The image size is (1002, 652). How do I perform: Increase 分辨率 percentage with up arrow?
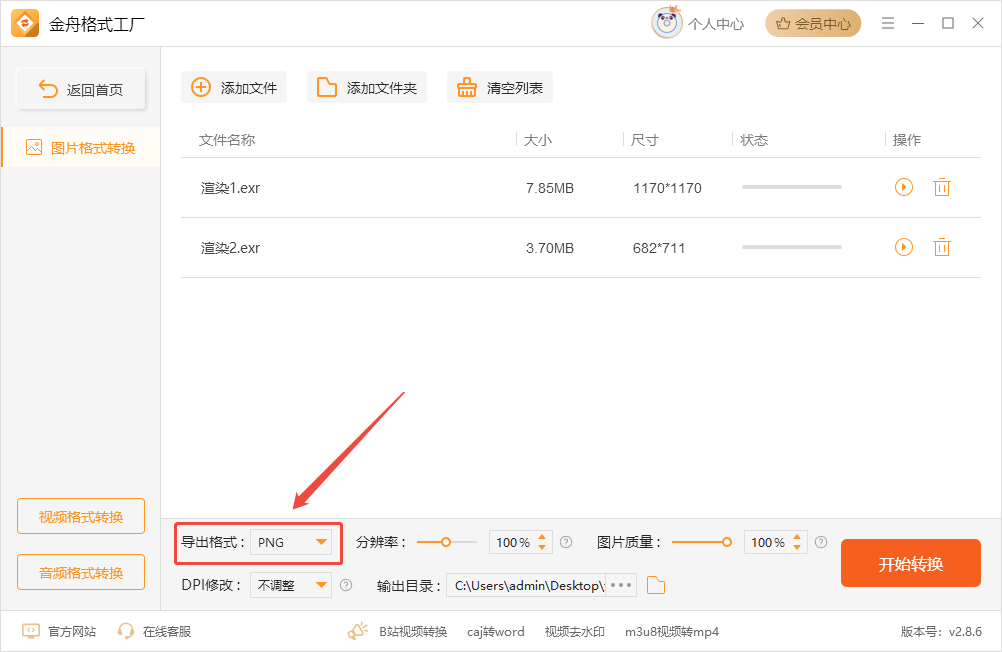click(542, 537)
